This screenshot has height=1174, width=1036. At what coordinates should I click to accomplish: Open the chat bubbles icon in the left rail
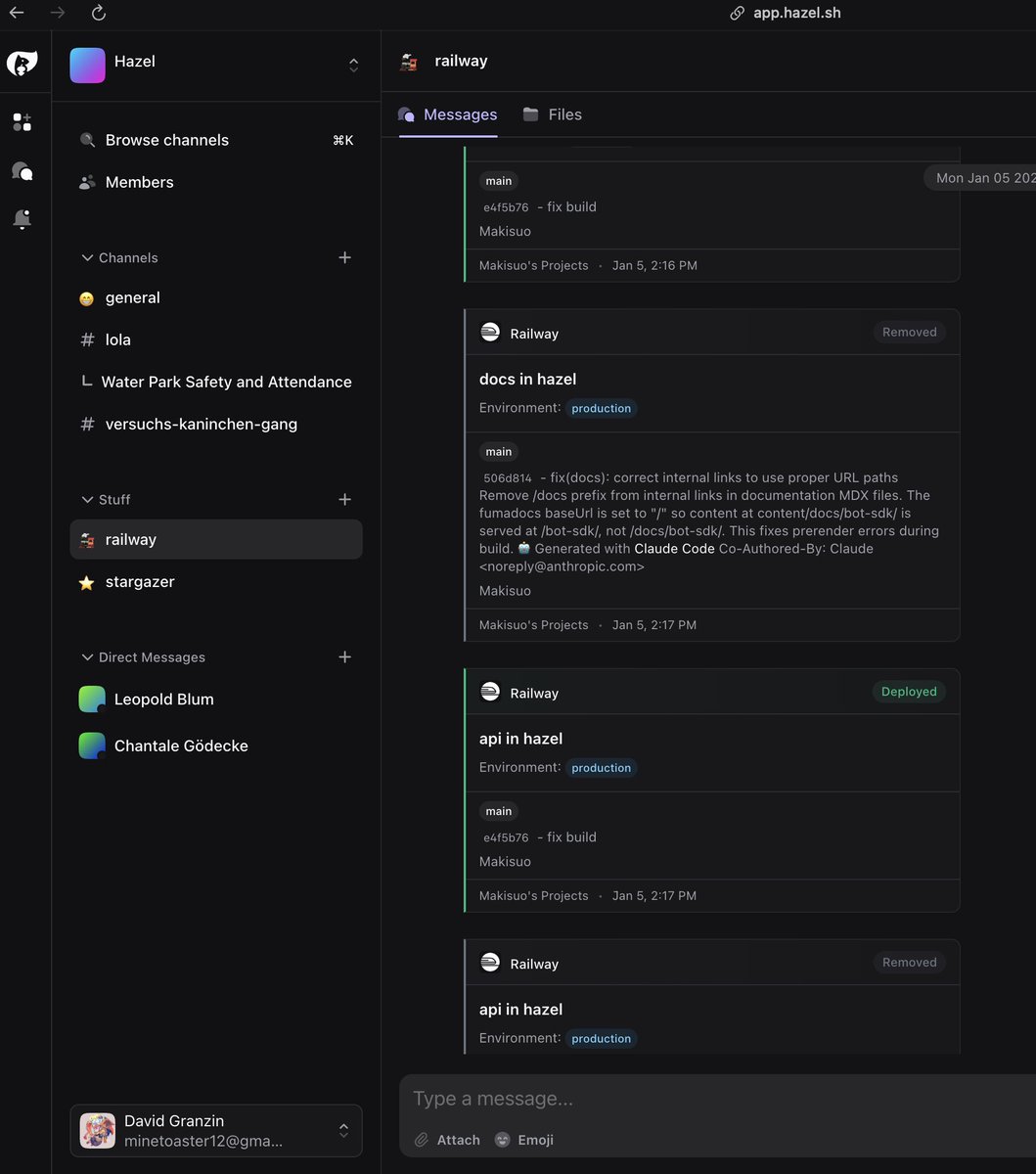22,171
